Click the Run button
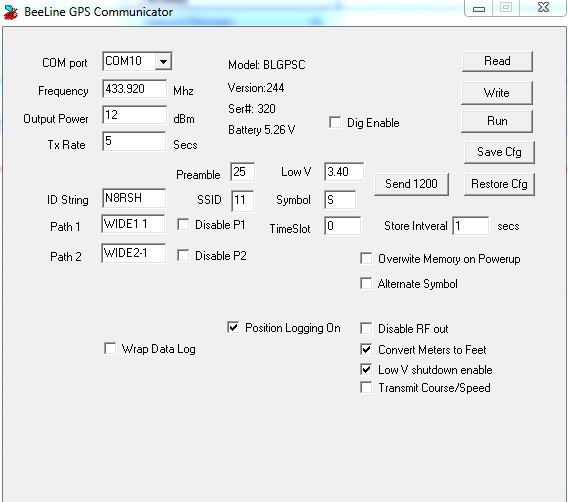Image resolution: width=568 pixels, height=502 pixels. coord(497,121)
